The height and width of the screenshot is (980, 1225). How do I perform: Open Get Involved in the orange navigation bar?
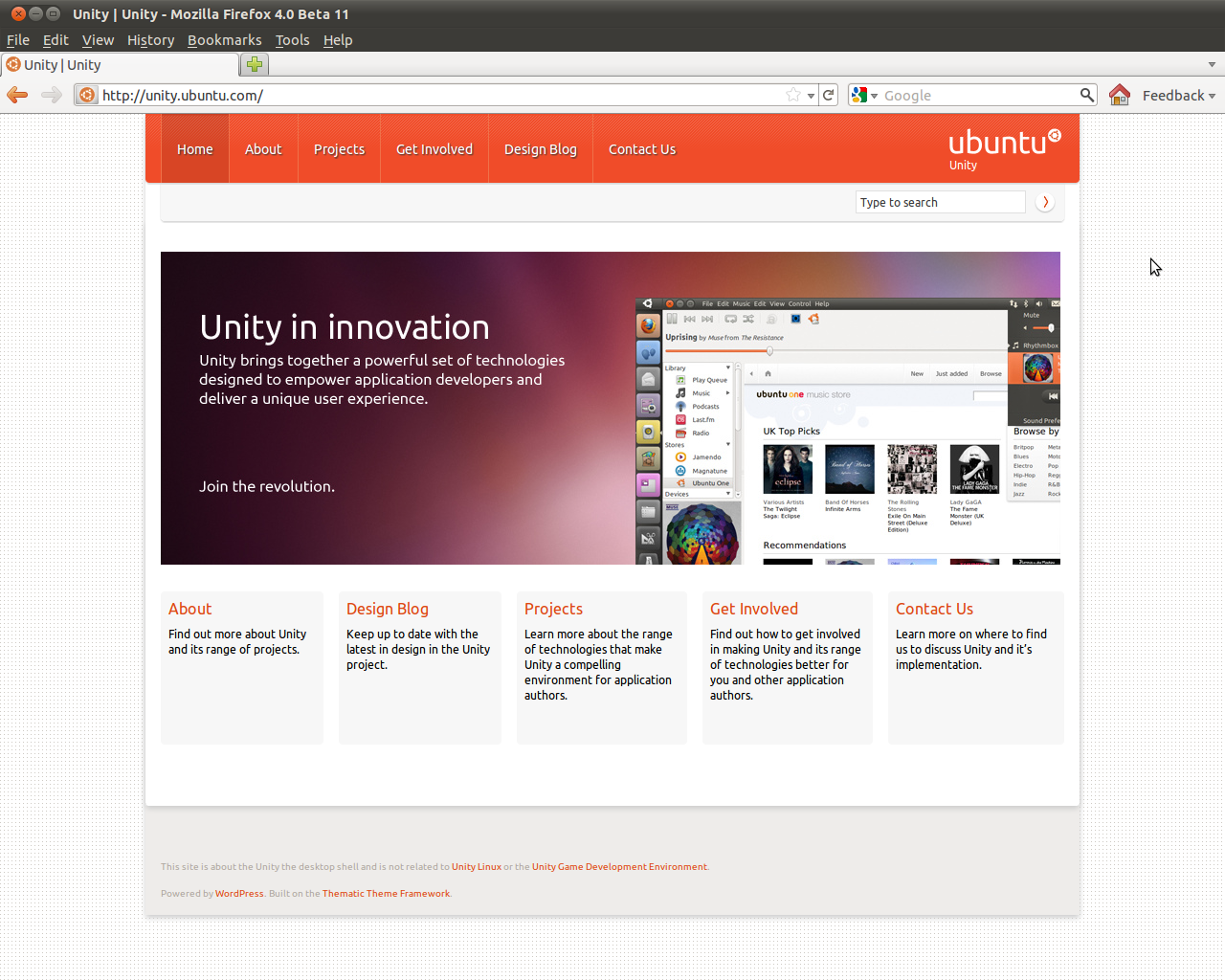click(x=434, y=148)
